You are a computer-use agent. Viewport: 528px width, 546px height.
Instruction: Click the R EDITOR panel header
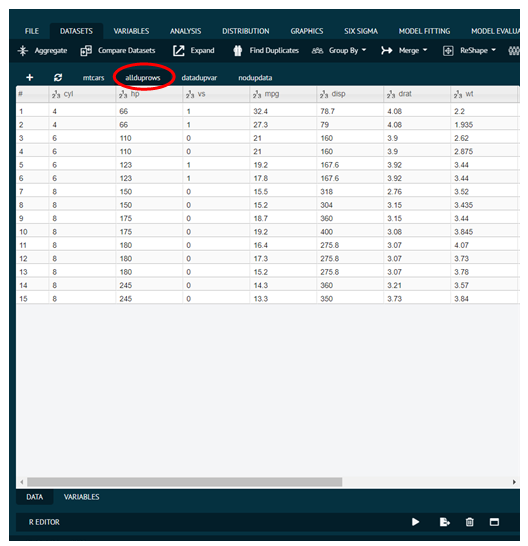[44, 522]
